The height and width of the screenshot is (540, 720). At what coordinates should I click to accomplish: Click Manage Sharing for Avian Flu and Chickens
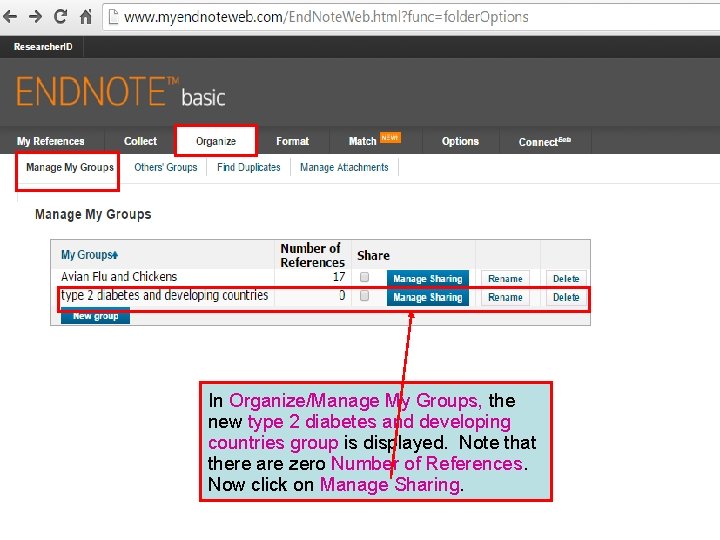(x=428, y=279)
